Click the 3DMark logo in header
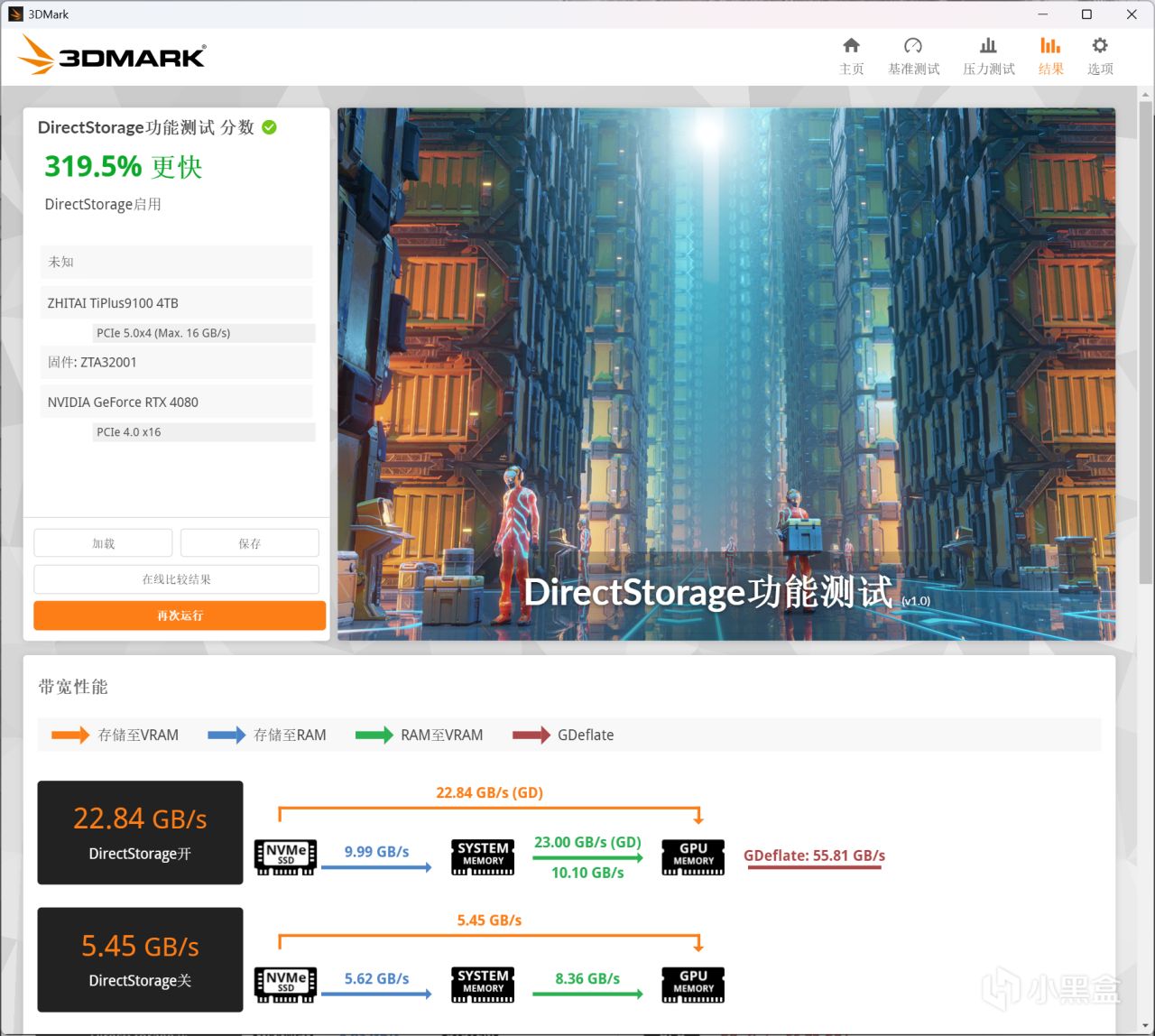 (x=112, y=55)
